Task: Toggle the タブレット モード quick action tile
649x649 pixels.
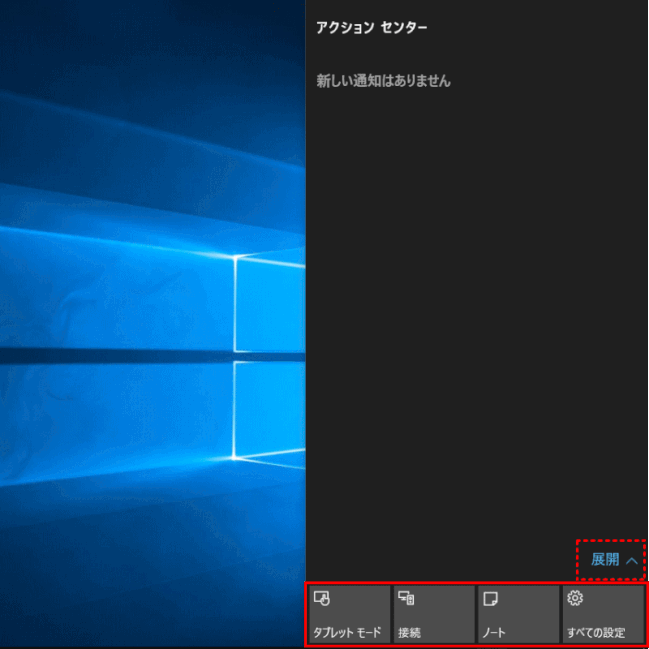Action: click(350, 613)
